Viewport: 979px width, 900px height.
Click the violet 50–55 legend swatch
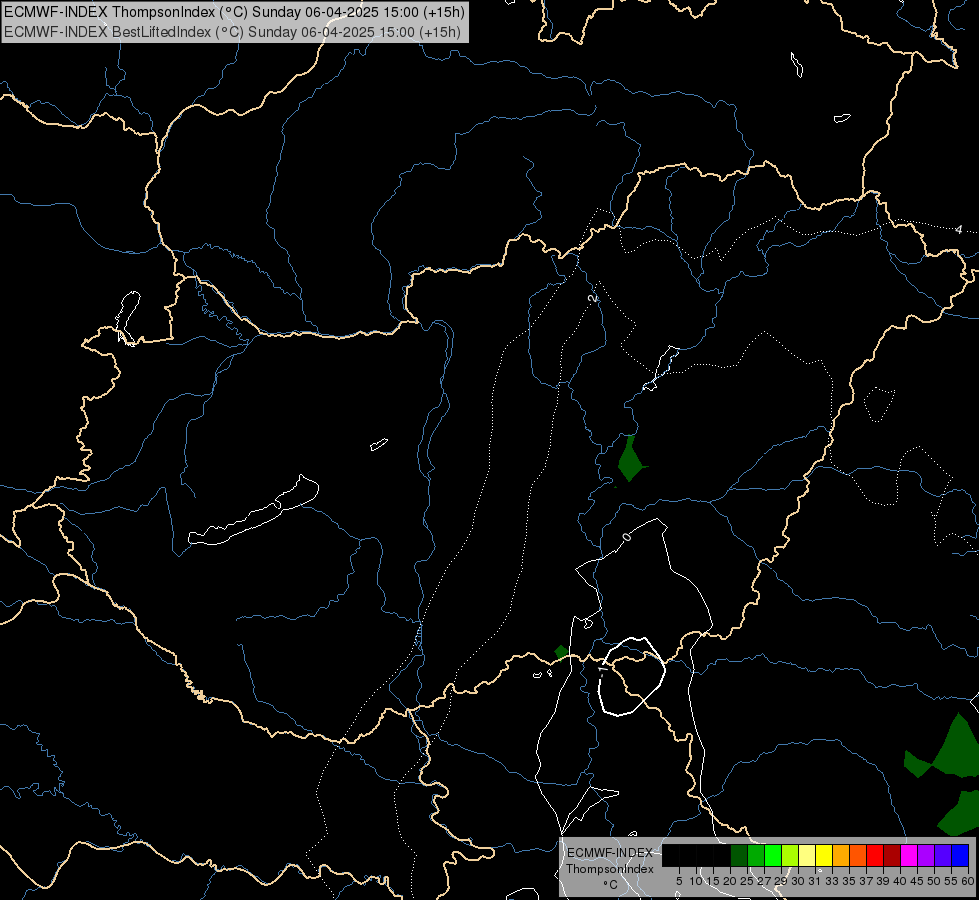[x=943, y=855]
